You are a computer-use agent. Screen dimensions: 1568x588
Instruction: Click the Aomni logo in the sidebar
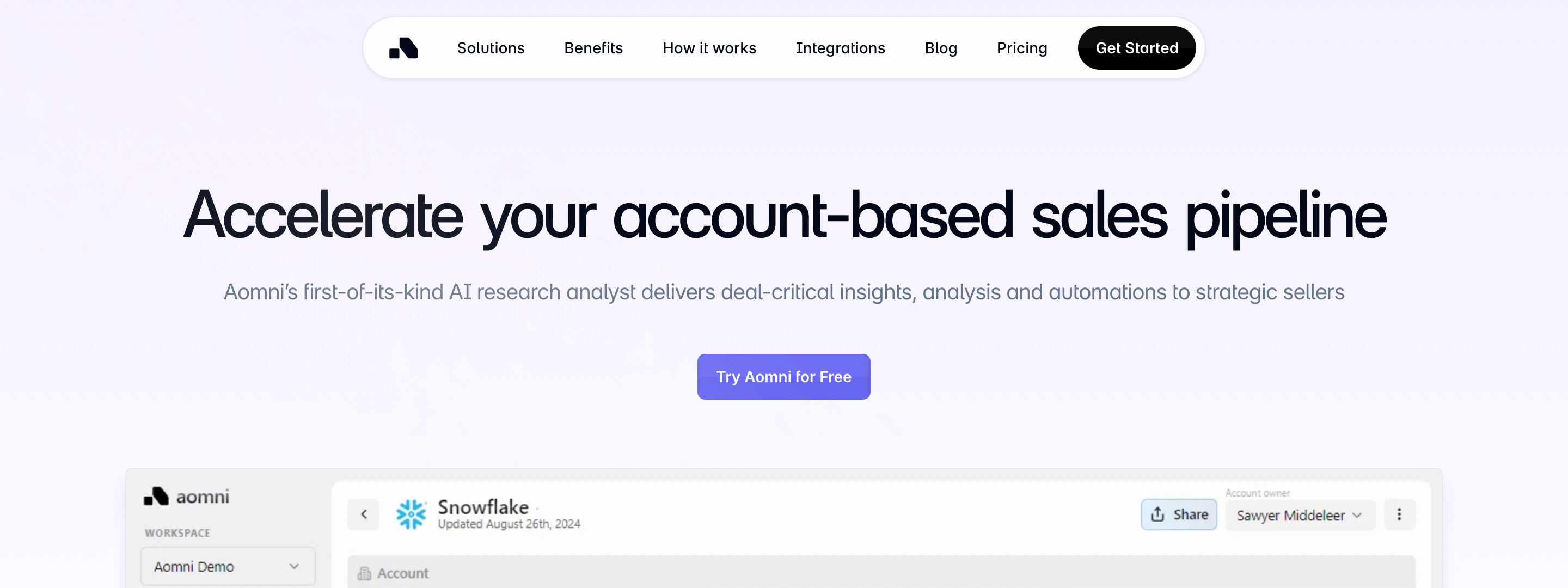click(186, 497)
